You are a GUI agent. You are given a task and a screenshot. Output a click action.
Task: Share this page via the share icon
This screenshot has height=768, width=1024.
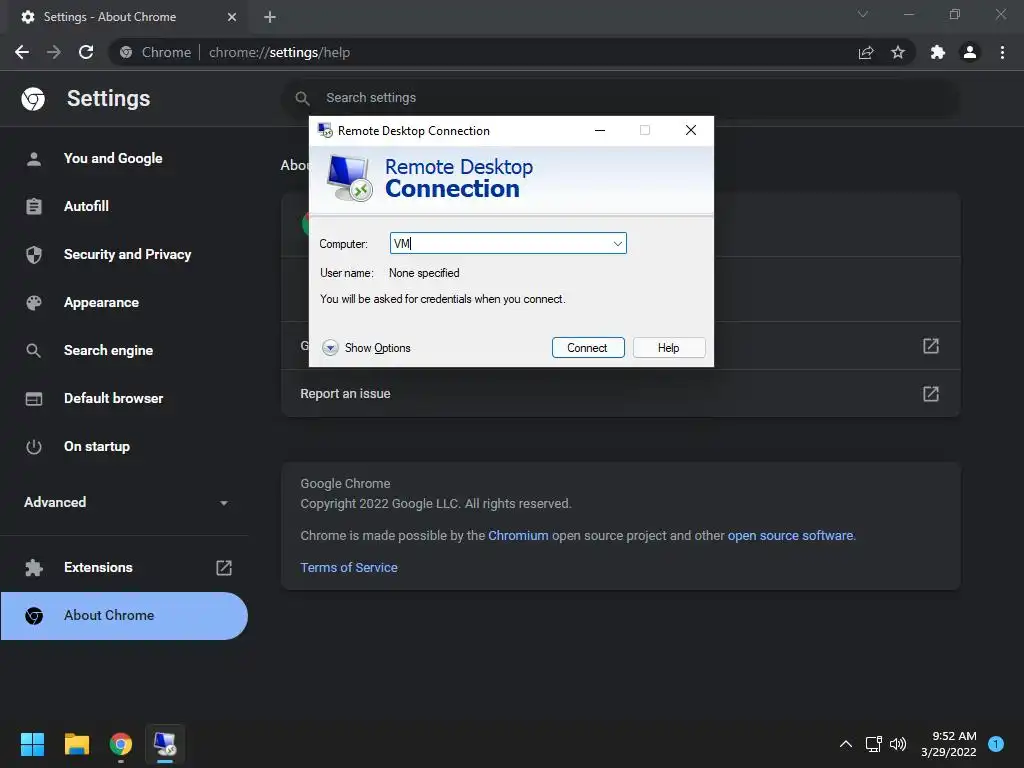tap(866, 52)
